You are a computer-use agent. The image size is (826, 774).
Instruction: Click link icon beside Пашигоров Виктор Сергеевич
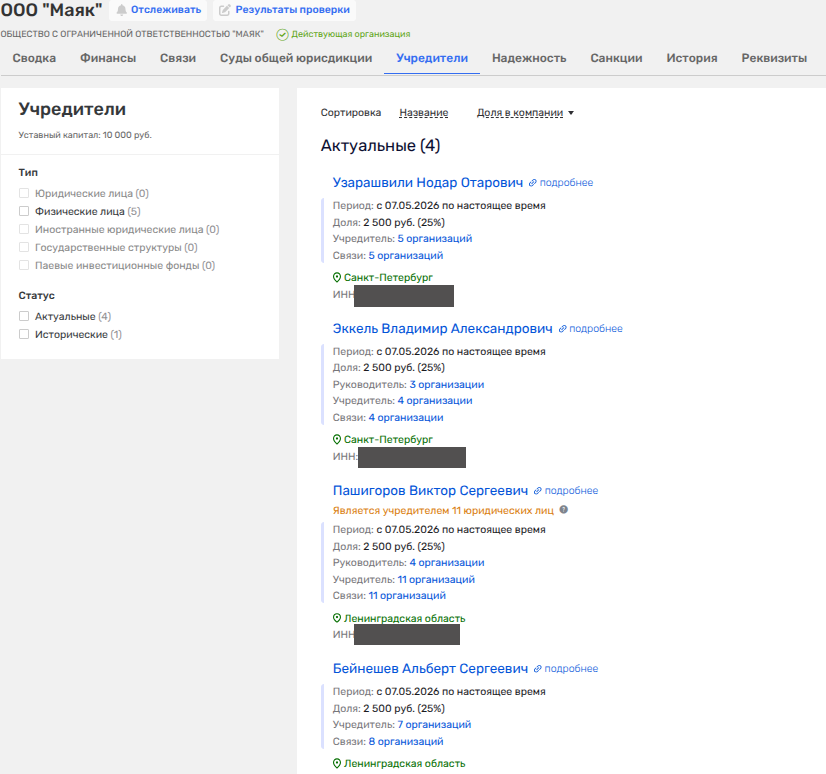coord(537,491)
